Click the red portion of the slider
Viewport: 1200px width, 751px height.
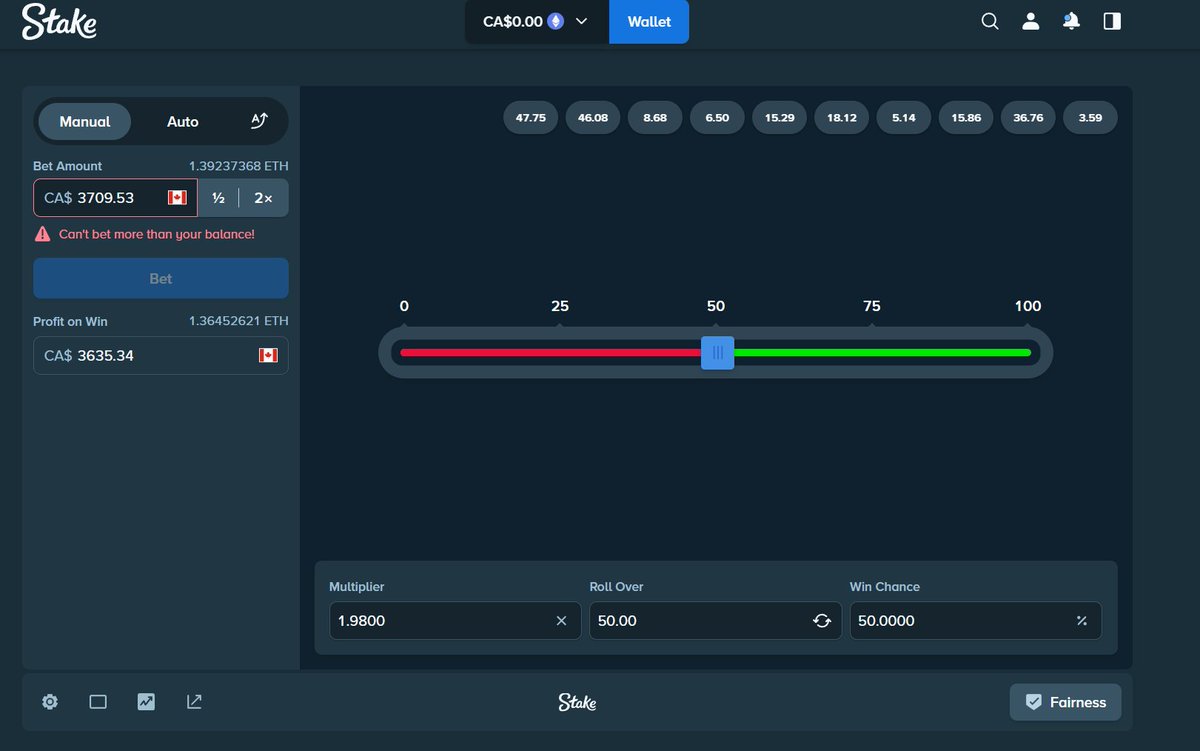pyautogui.click(x=550, y=352)
